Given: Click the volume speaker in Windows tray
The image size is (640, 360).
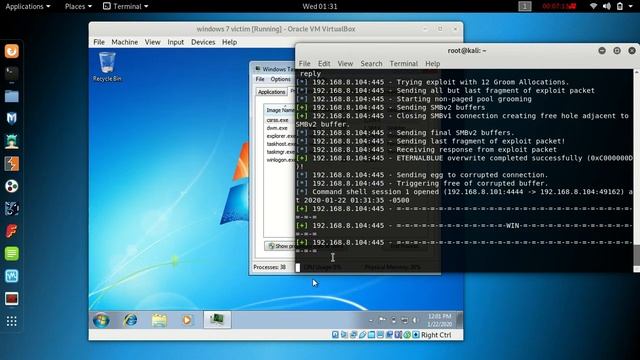Looking at the screenshot, I should 415,320.
